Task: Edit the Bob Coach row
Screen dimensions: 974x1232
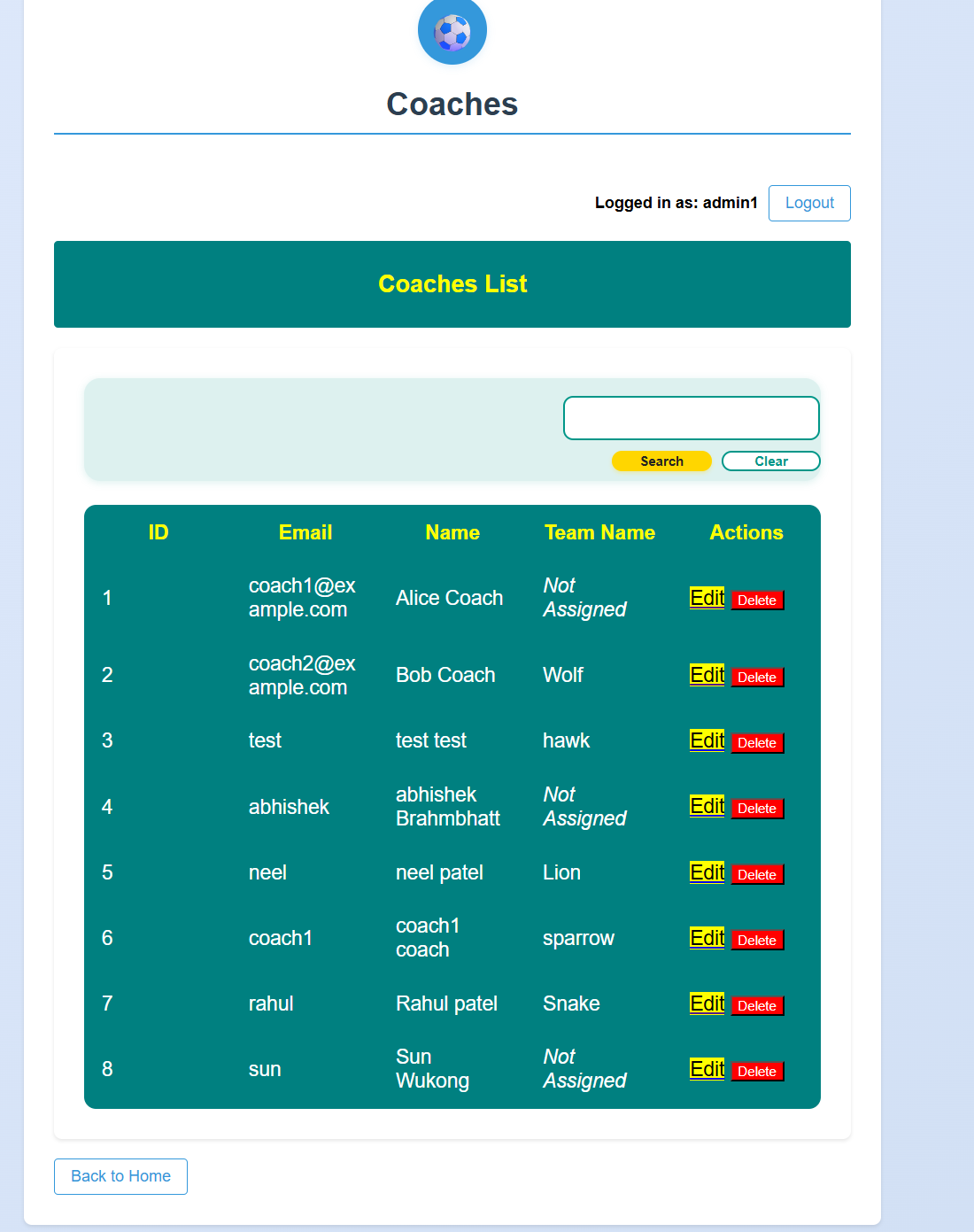Action: point(707,675)
